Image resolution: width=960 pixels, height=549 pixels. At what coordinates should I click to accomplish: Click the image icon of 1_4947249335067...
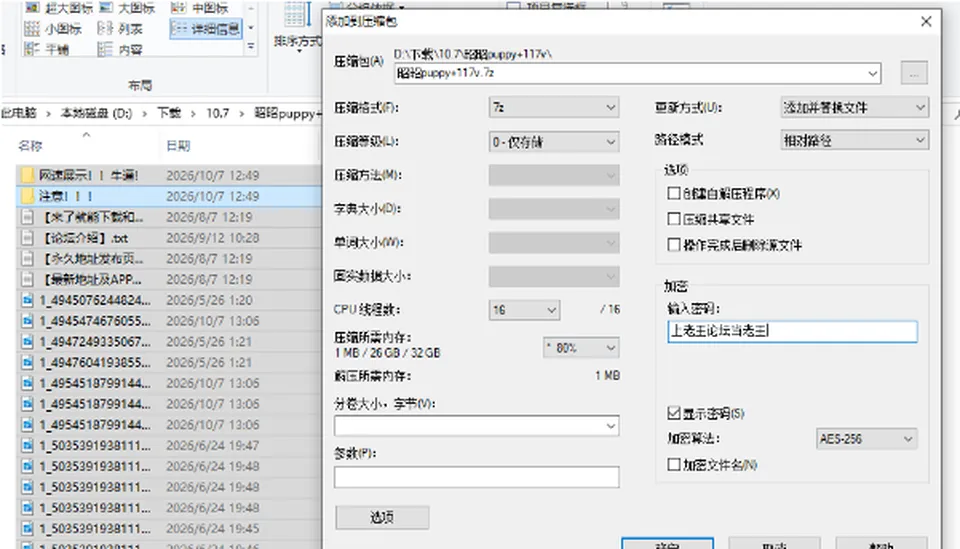(27, 342)
